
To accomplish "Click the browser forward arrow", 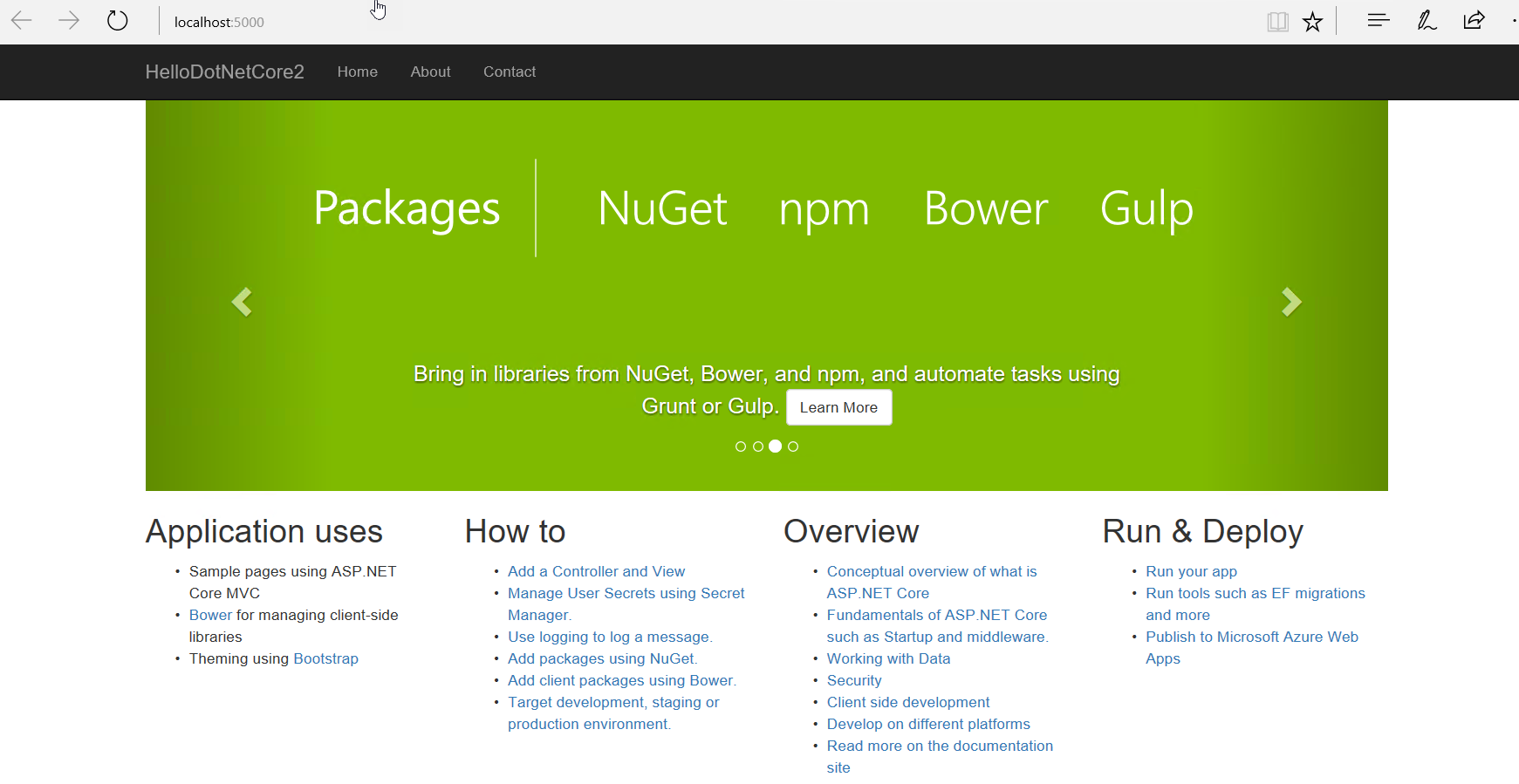I will click(x=69, y=21).
